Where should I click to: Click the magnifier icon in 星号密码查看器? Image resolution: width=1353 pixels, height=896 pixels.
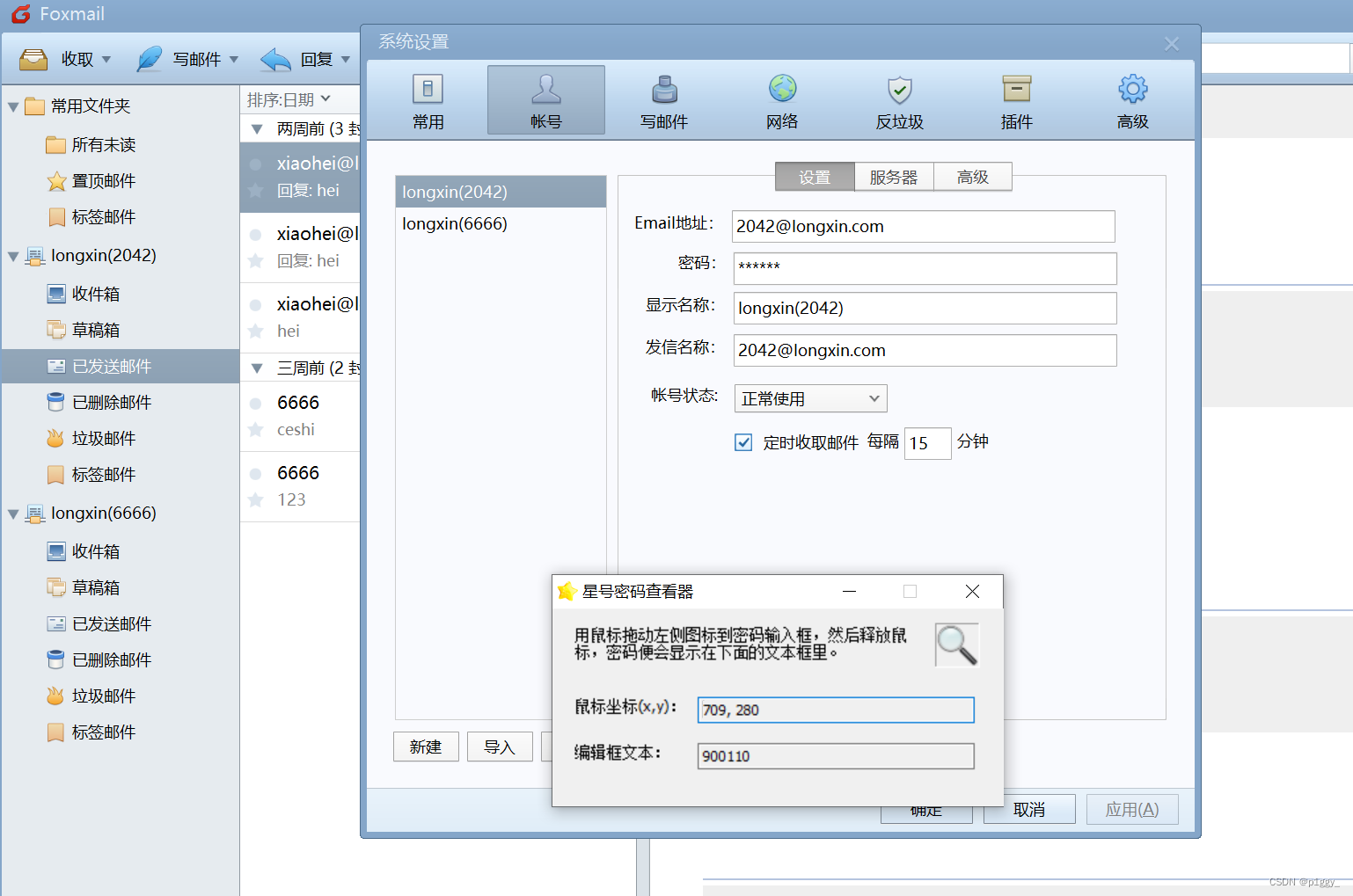click(x=956, y=645)
